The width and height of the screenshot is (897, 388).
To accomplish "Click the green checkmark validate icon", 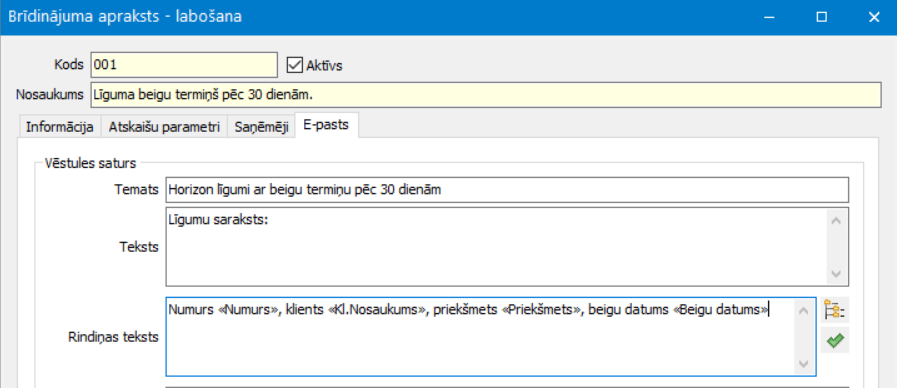I will point(835,341).
